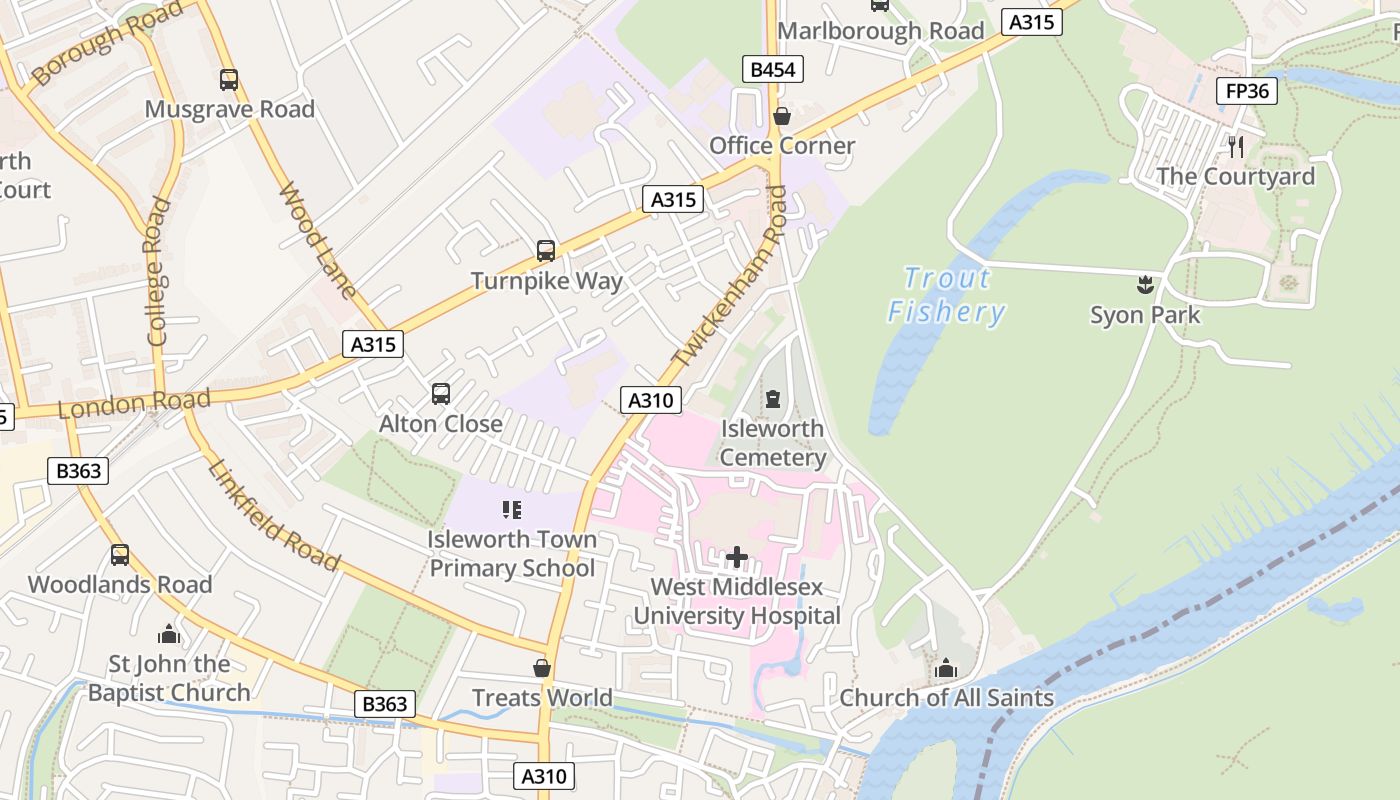Click the Isleworth Cemetery gravestone icon
The height and width of the screenshot is (800, 1400).
click(x=772, y=400)
